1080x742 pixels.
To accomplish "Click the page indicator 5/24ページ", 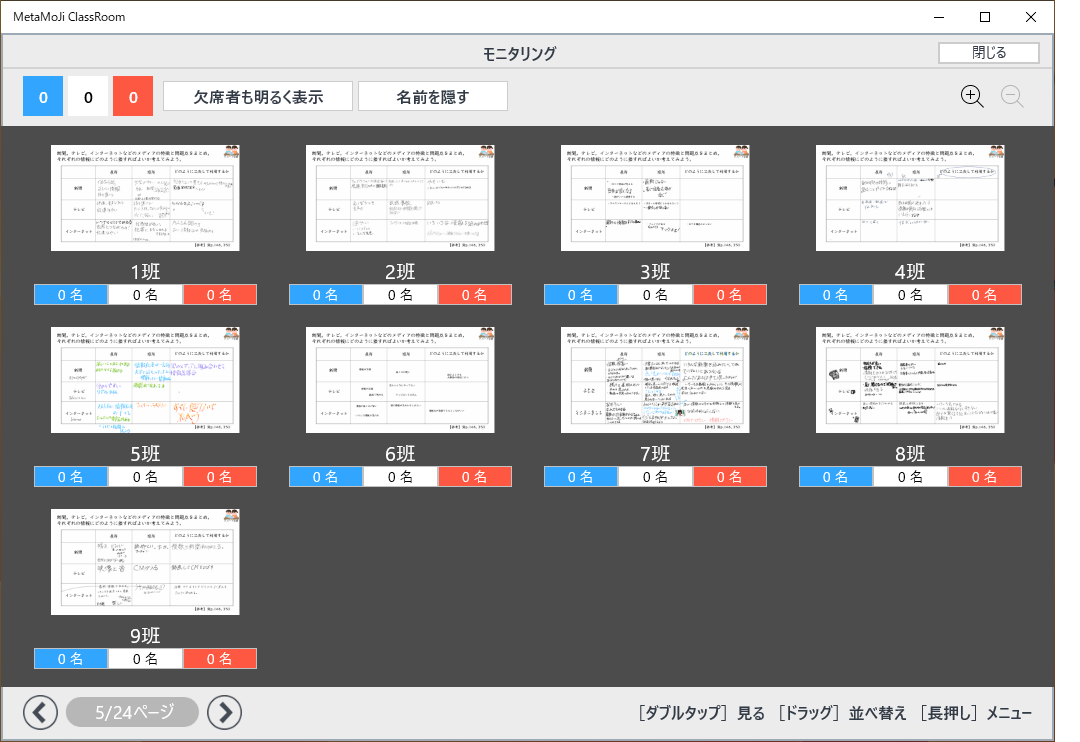I will click(x=133, y=712).
